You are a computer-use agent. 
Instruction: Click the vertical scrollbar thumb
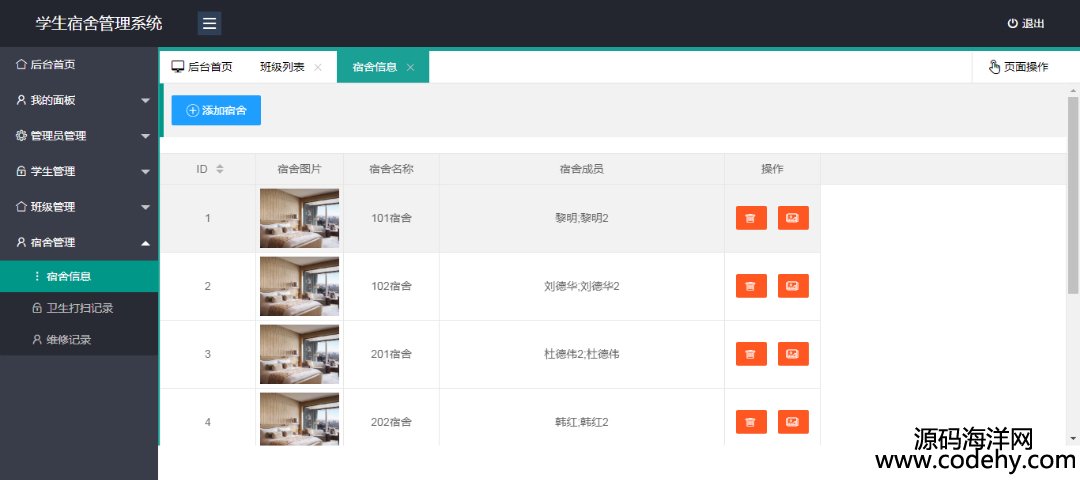tap(1072, 195)
